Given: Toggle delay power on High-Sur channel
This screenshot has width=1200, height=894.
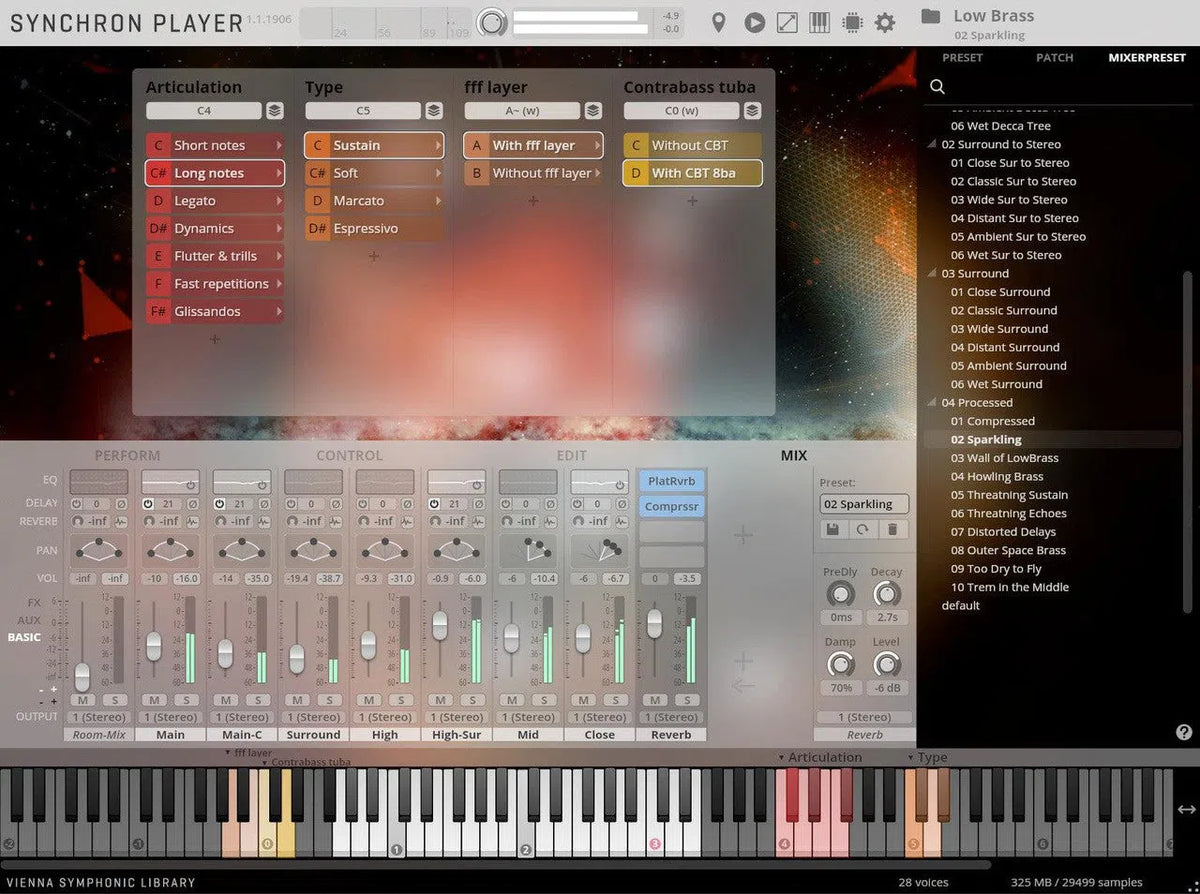Looking at the screenshot, I should (434, 504).
